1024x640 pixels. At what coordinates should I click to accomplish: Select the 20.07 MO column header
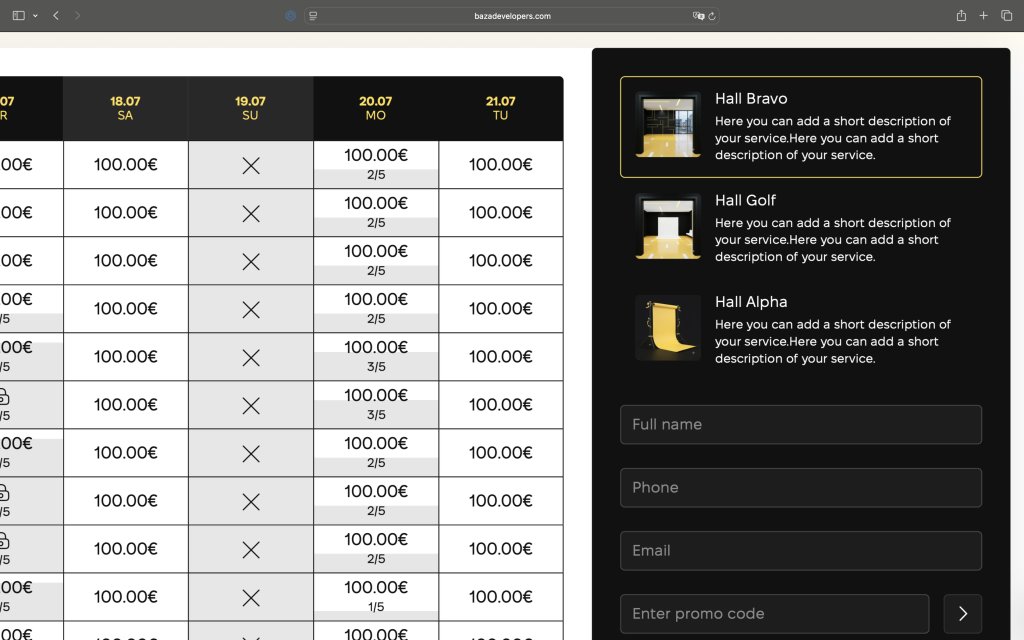tap(376, 108)
